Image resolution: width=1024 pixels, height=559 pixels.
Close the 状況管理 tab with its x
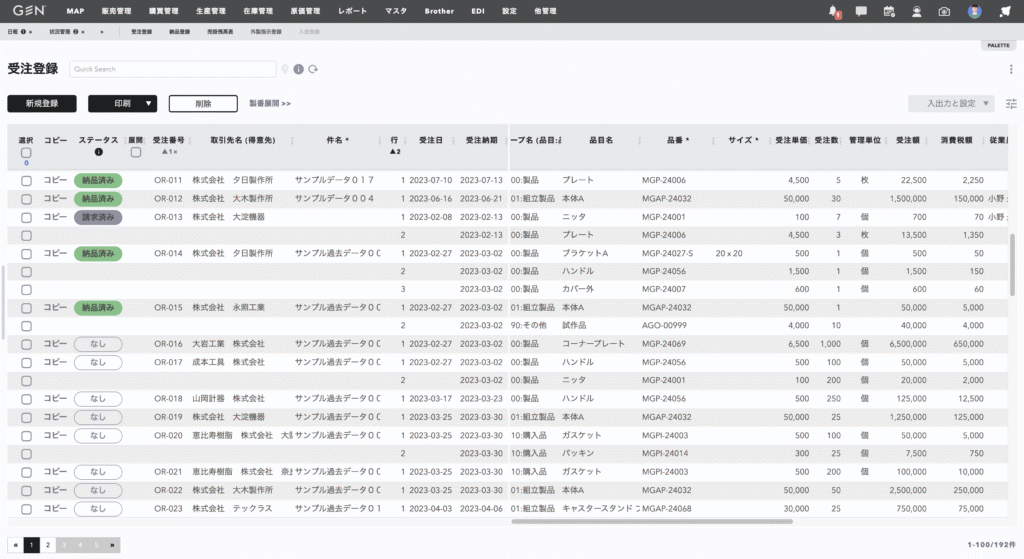[83, 31]
